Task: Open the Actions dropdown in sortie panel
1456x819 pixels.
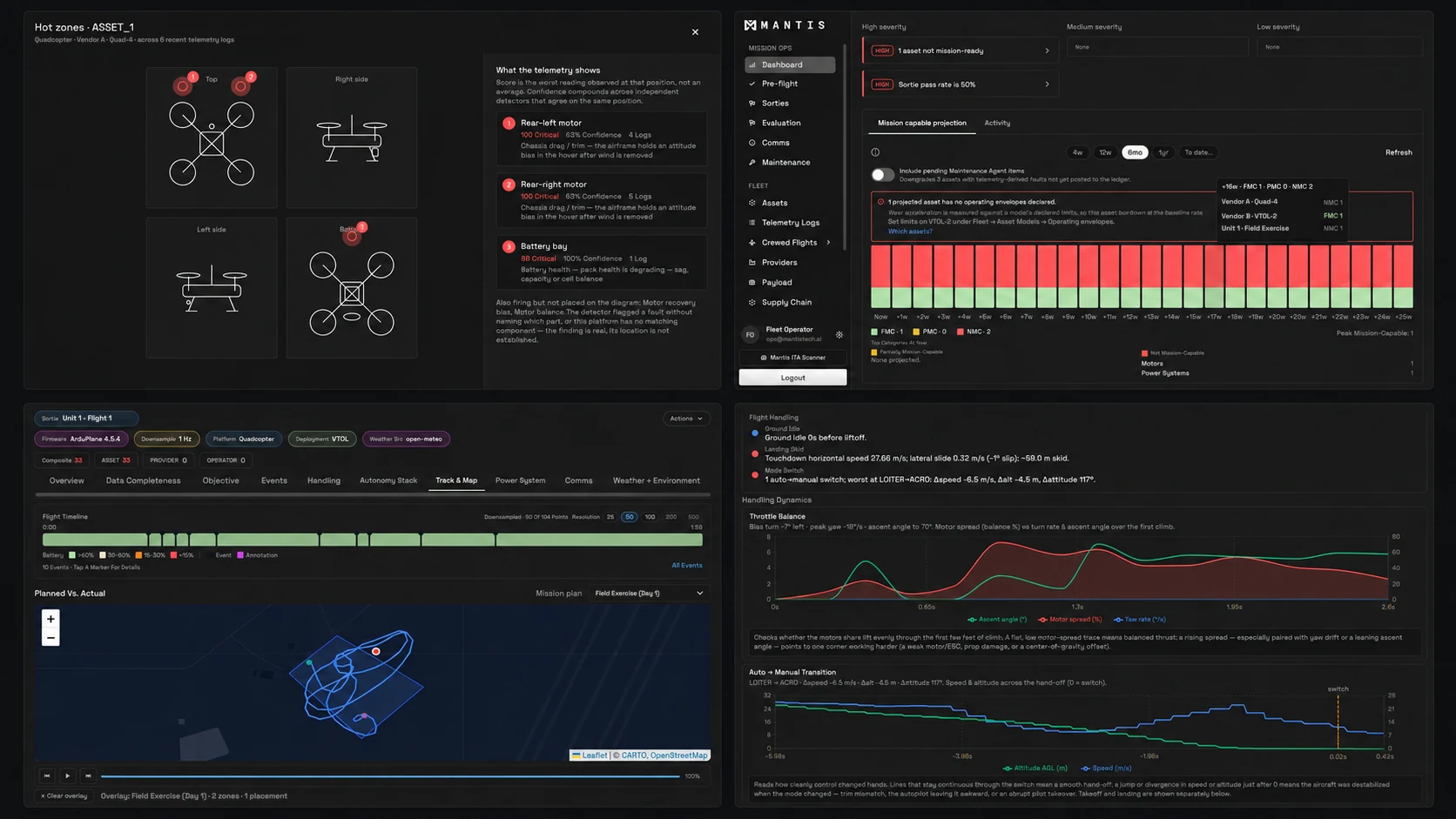Action: click(x=686, y=419)
